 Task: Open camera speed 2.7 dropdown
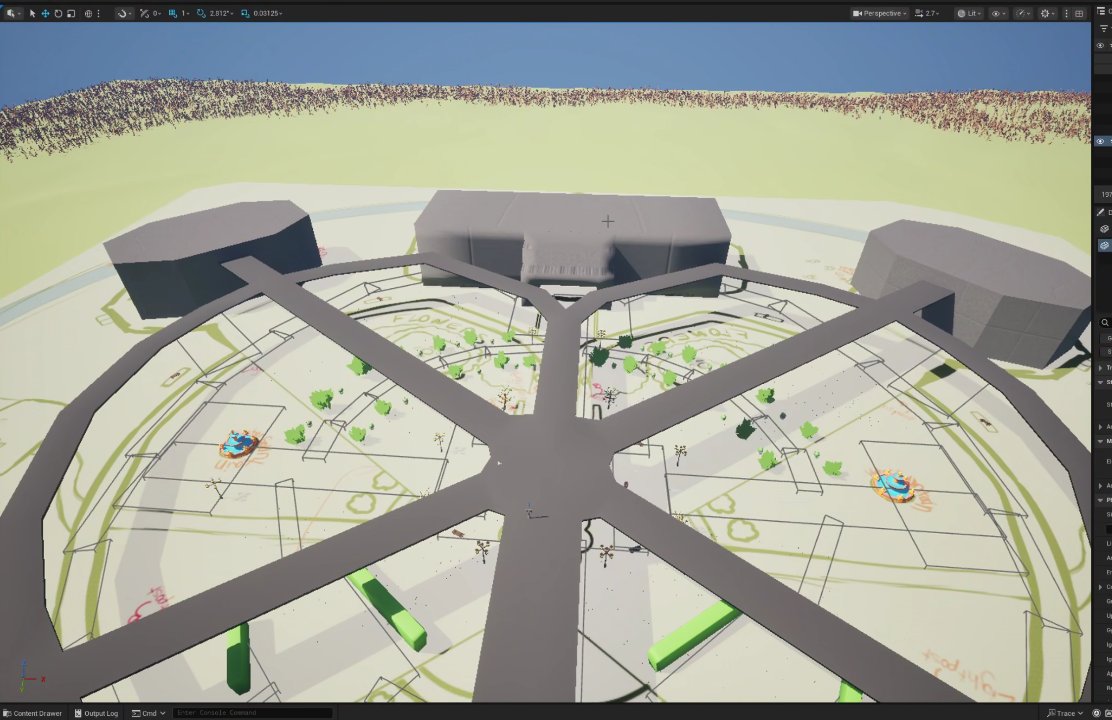(x=927, y=13)
